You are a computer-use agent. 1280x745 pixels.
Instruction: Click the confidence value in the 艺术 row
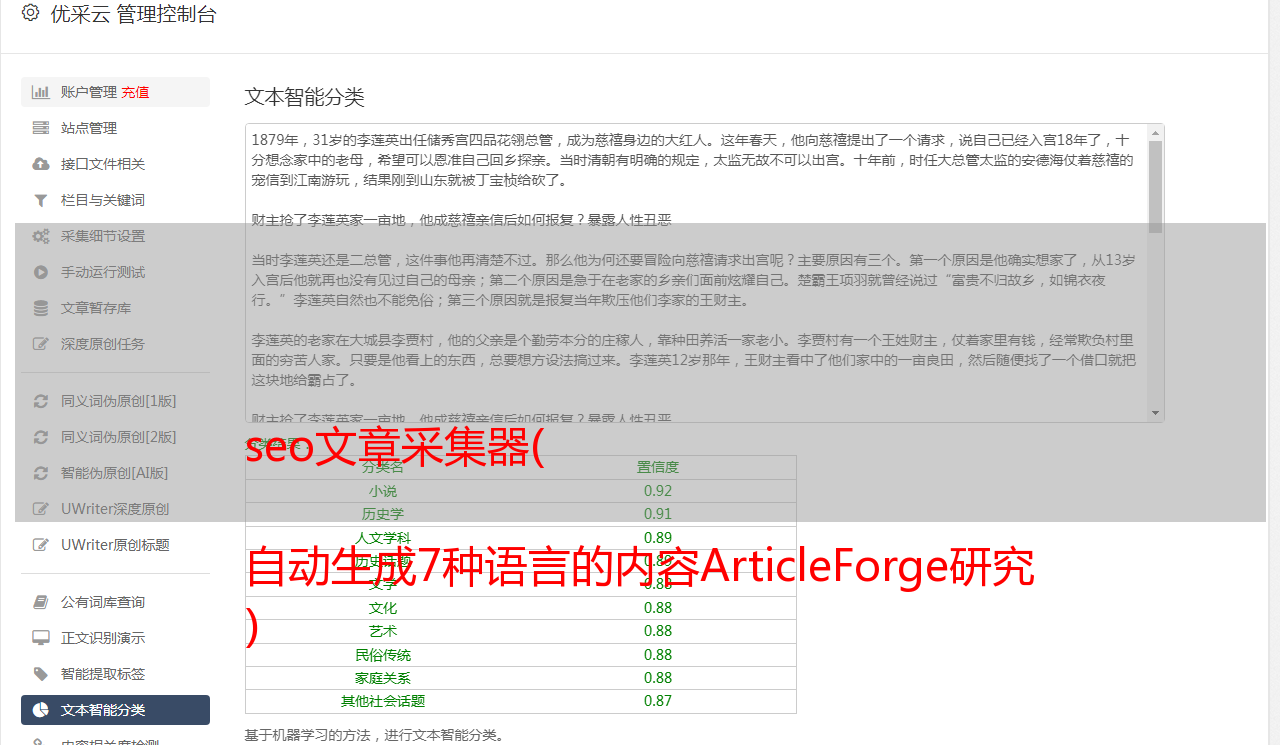[658, 631]
